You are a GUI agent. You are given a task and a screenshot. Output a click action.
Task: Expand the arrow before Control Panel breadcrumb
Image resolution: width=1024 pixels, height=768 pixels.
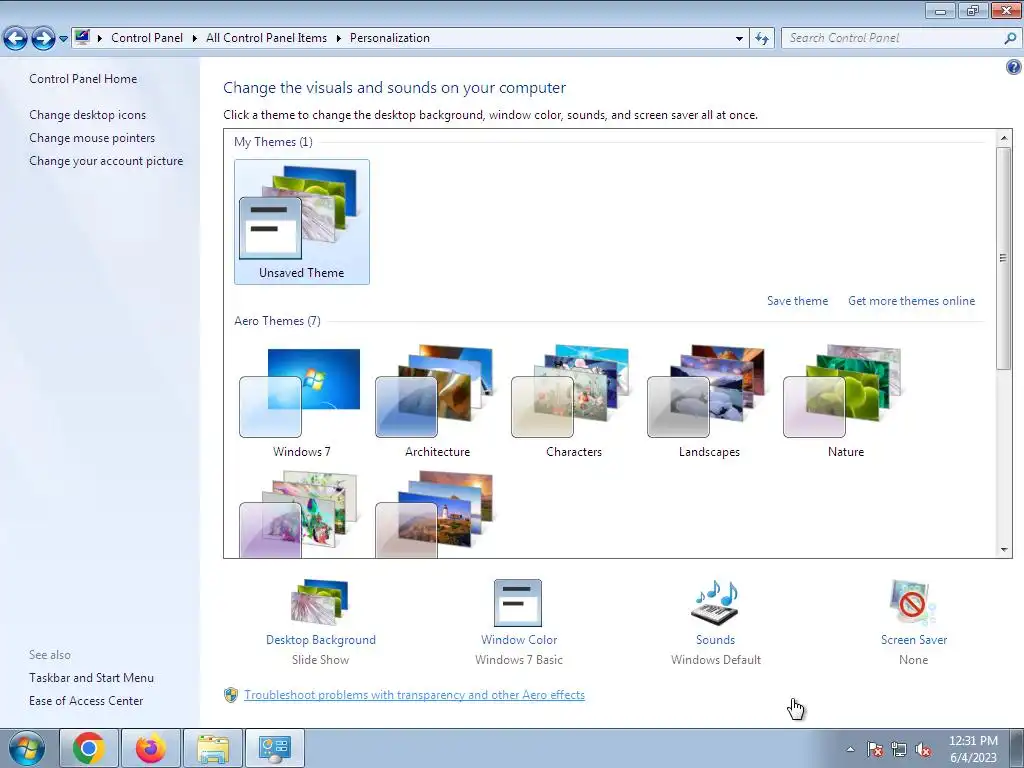pyautogui.click(x=100, y=38)
